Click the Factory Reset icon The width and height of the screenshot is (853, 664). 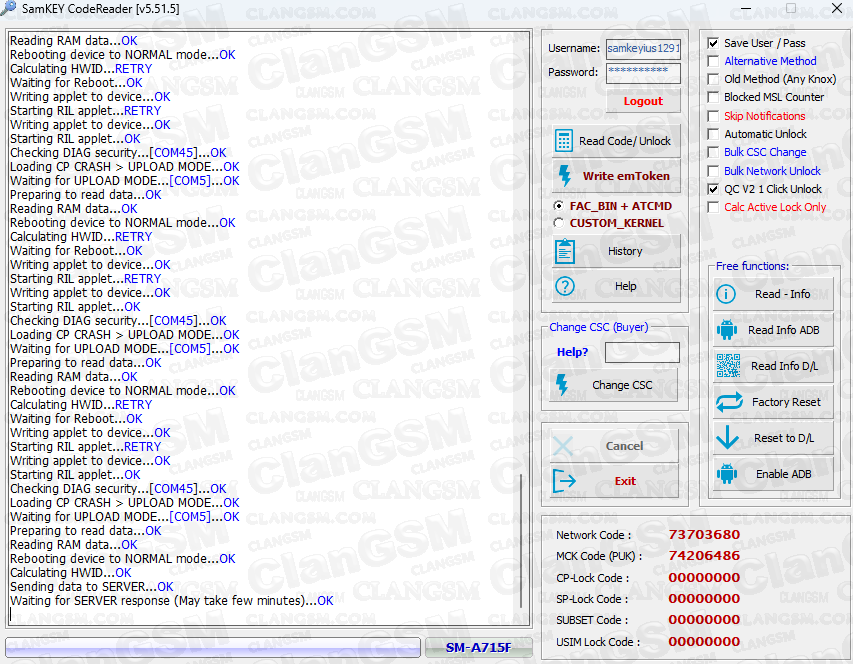coord(726,402)
